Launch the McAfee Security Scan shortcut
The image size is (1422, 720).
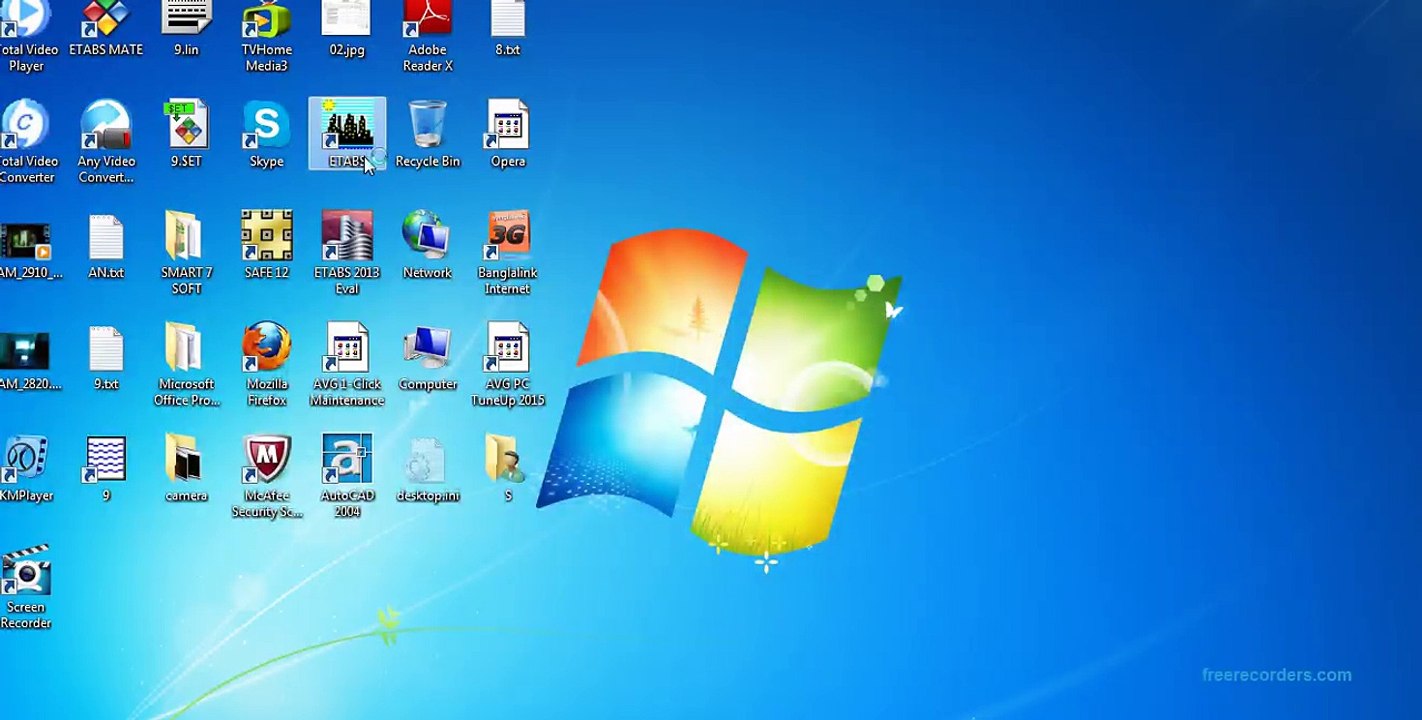pos(267,476)
